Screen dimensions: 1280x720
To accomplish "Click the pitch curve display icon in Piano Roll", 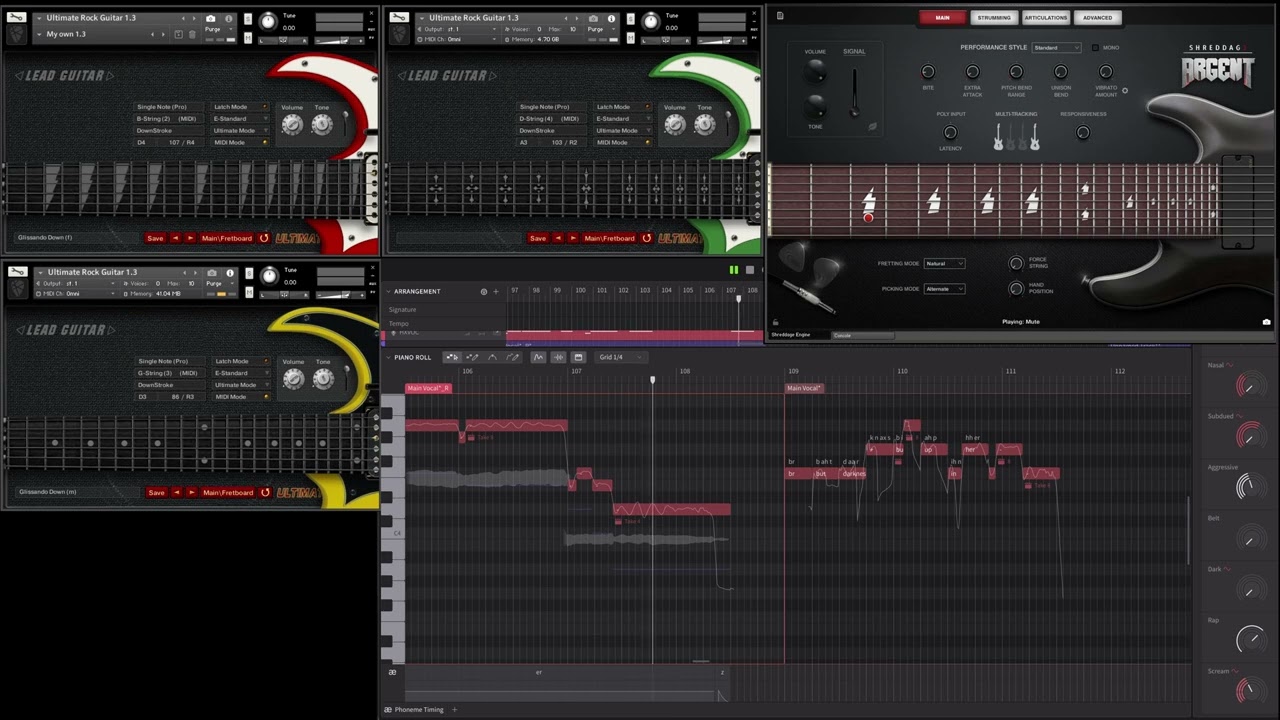I will (x=538, y=357).
